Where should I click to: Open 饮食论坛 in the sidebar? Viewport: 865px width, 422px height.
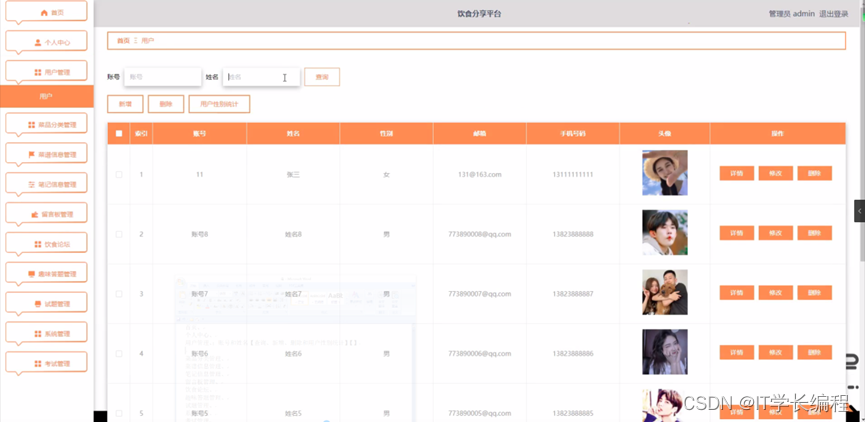click(x=46, y=244)
